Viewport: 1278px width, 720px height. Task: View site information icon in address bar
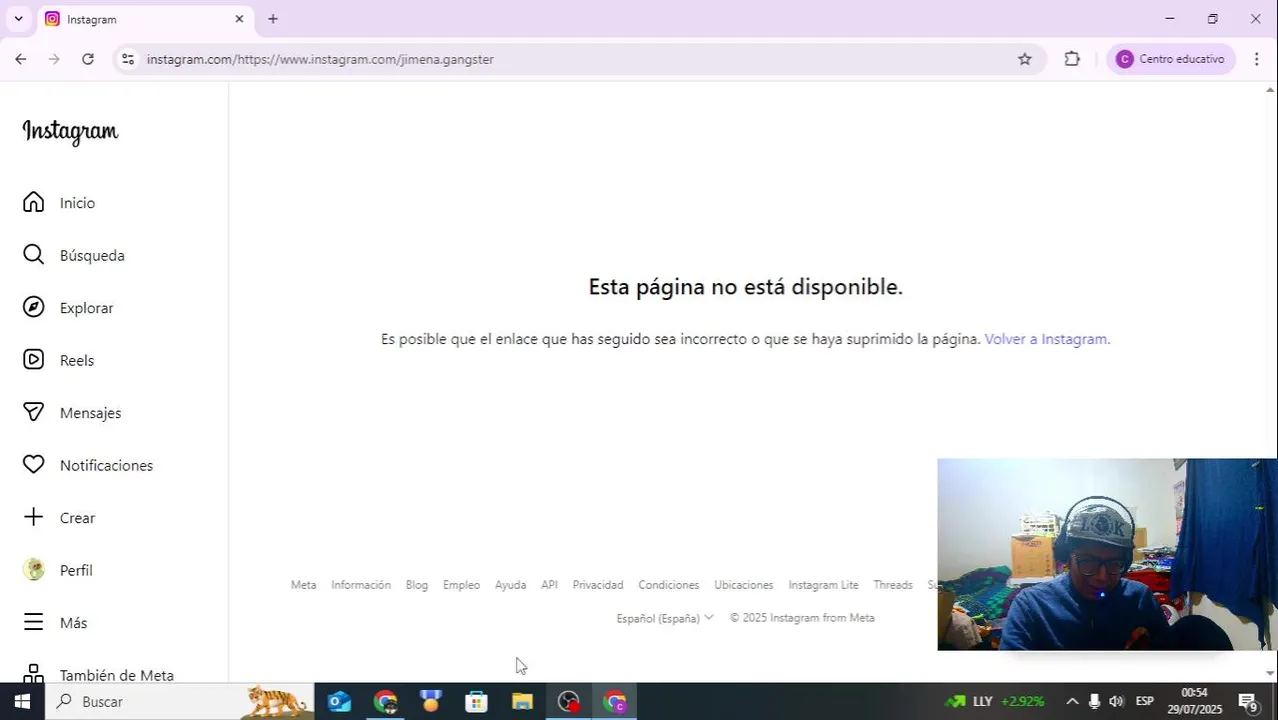pyautogui.click(x=127, y=59)
